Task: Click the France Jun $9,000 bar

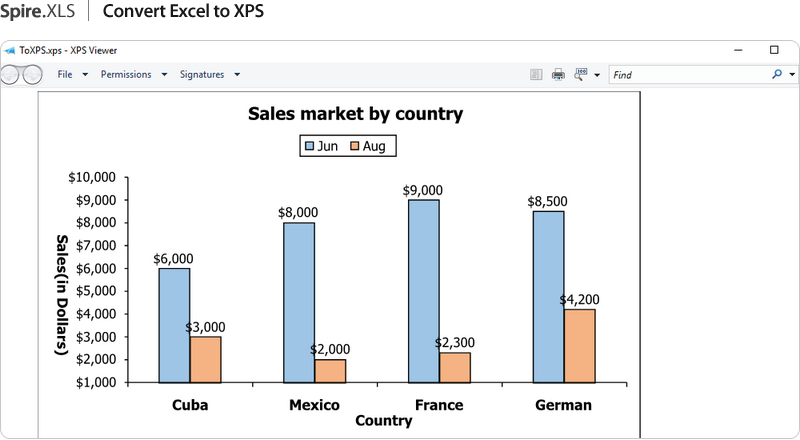Action: pos(424,290)
